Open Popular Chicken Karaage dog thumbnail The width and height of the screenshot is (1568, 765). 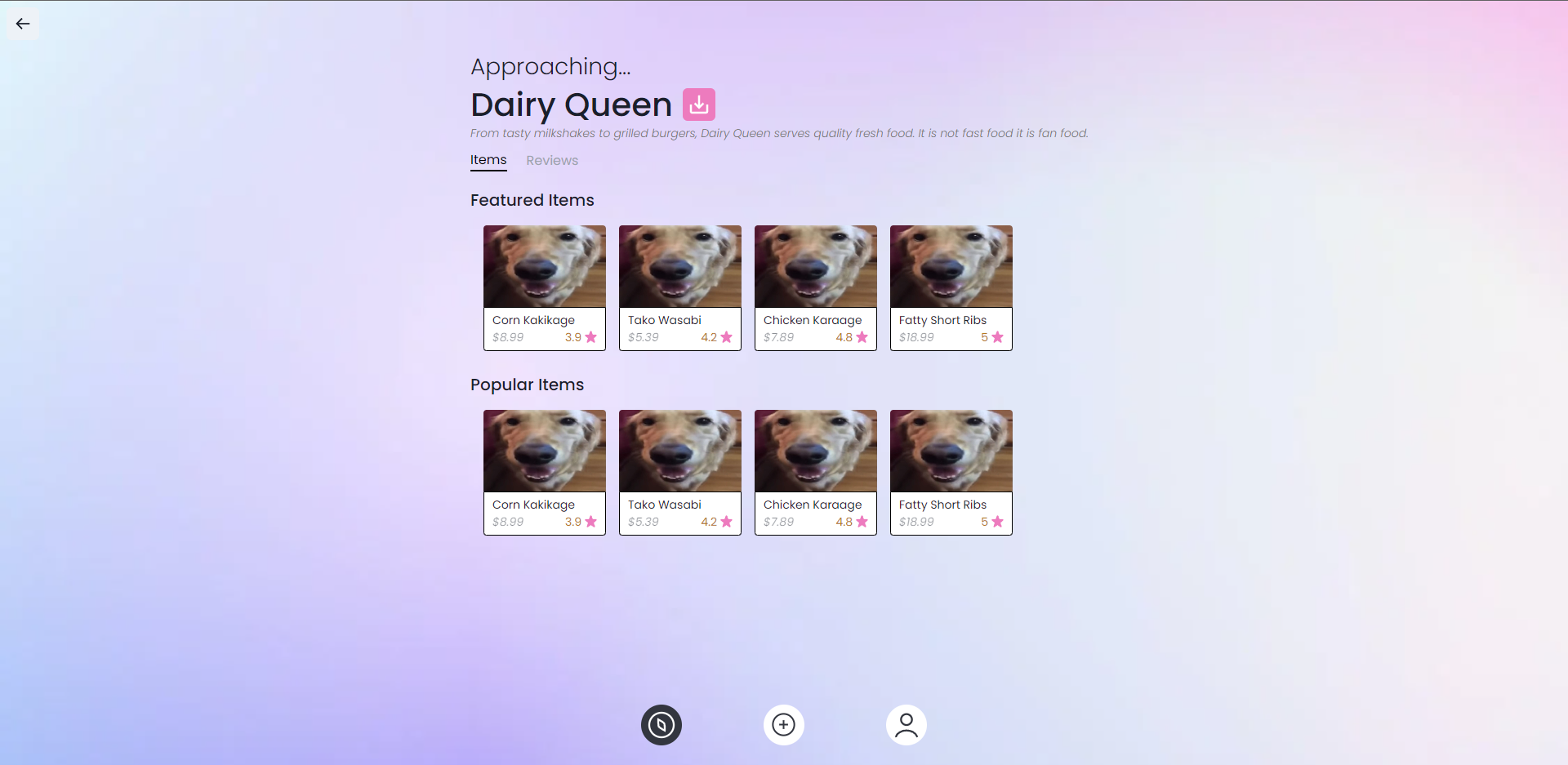coord(816,451)
